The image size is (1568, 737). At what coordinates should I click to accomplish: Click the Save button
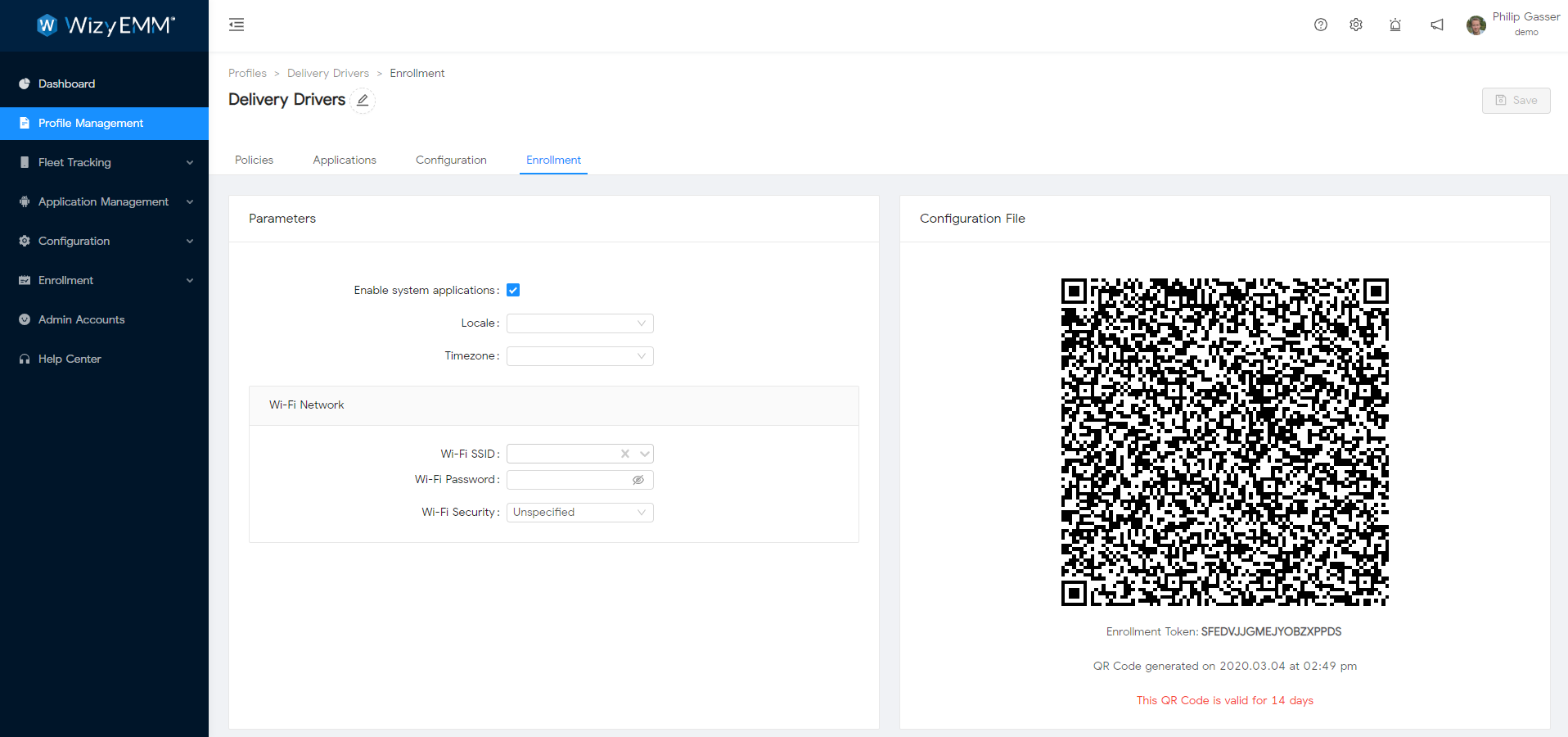[x=1516, y=100]
